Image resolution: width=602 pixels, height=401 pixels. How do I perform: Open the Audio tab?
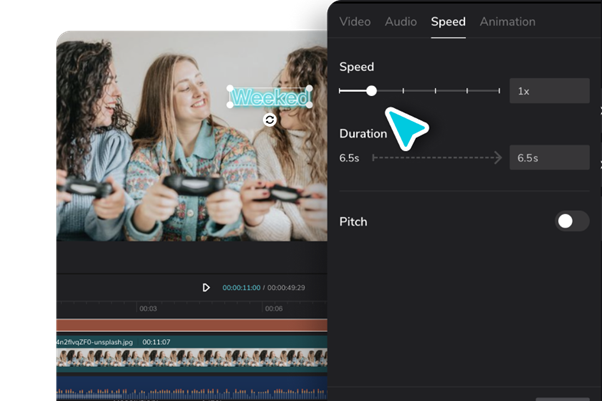coord(401,22)
